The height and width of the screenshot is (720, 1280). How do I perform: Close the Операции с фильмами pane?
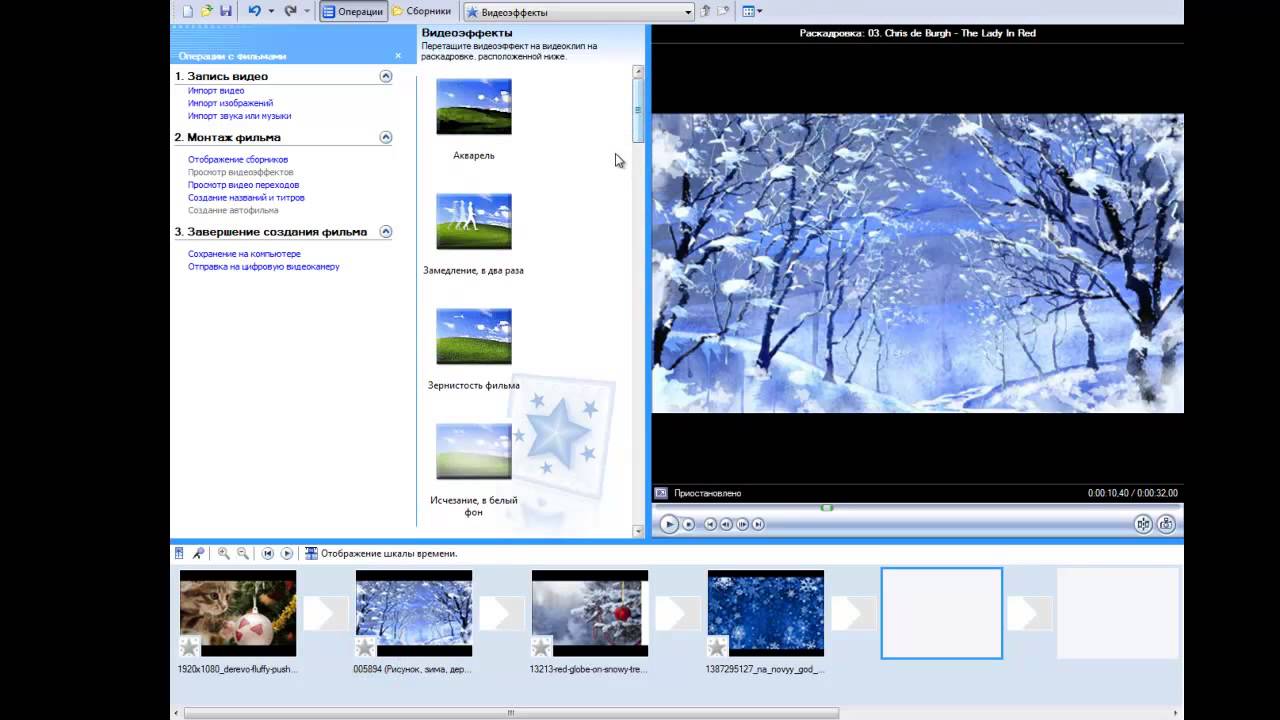tap(398, 56)
